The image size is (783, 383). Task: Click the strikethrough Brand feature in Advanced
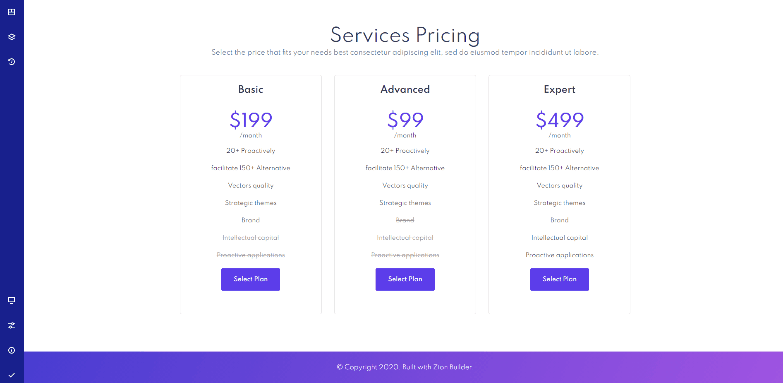point(405,220)
